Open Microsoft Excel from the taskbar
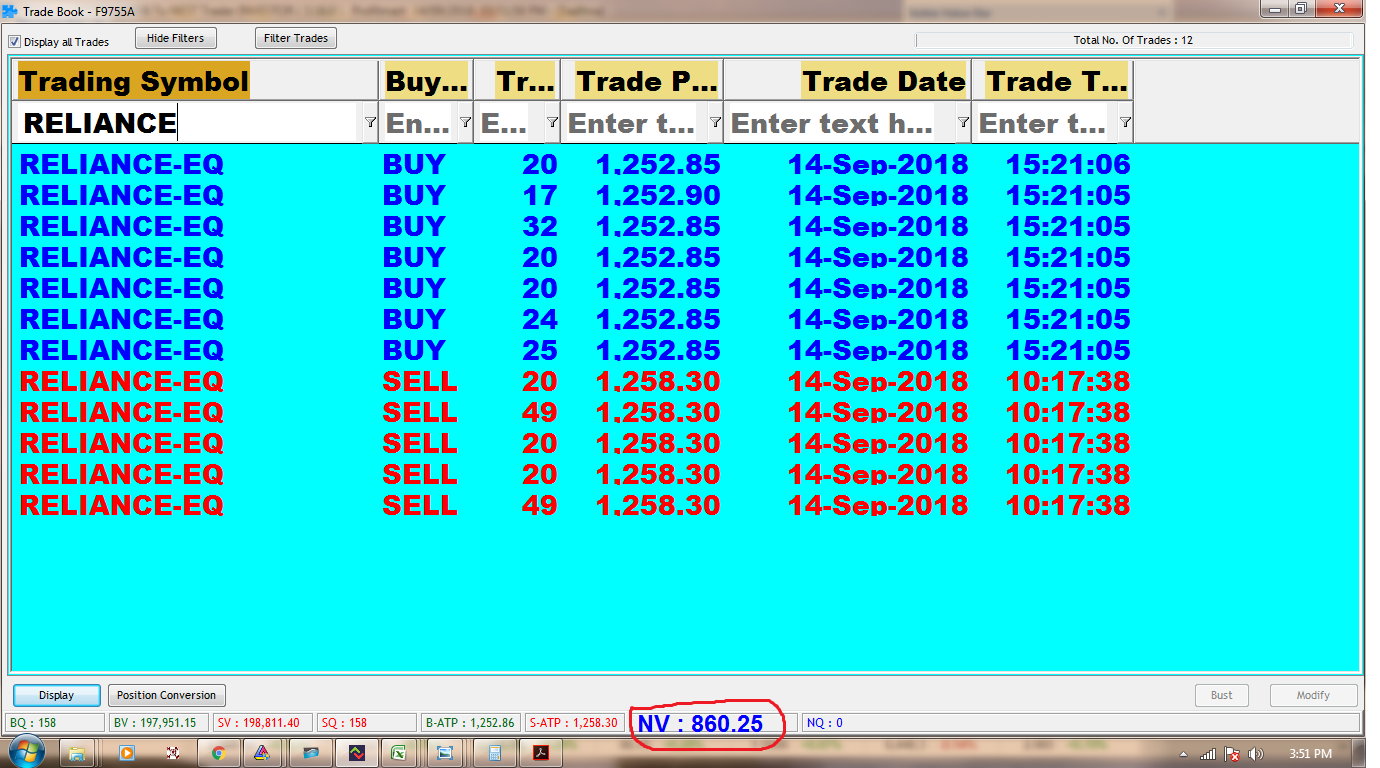Screen dimensions: 1380x768 (397, 753)
